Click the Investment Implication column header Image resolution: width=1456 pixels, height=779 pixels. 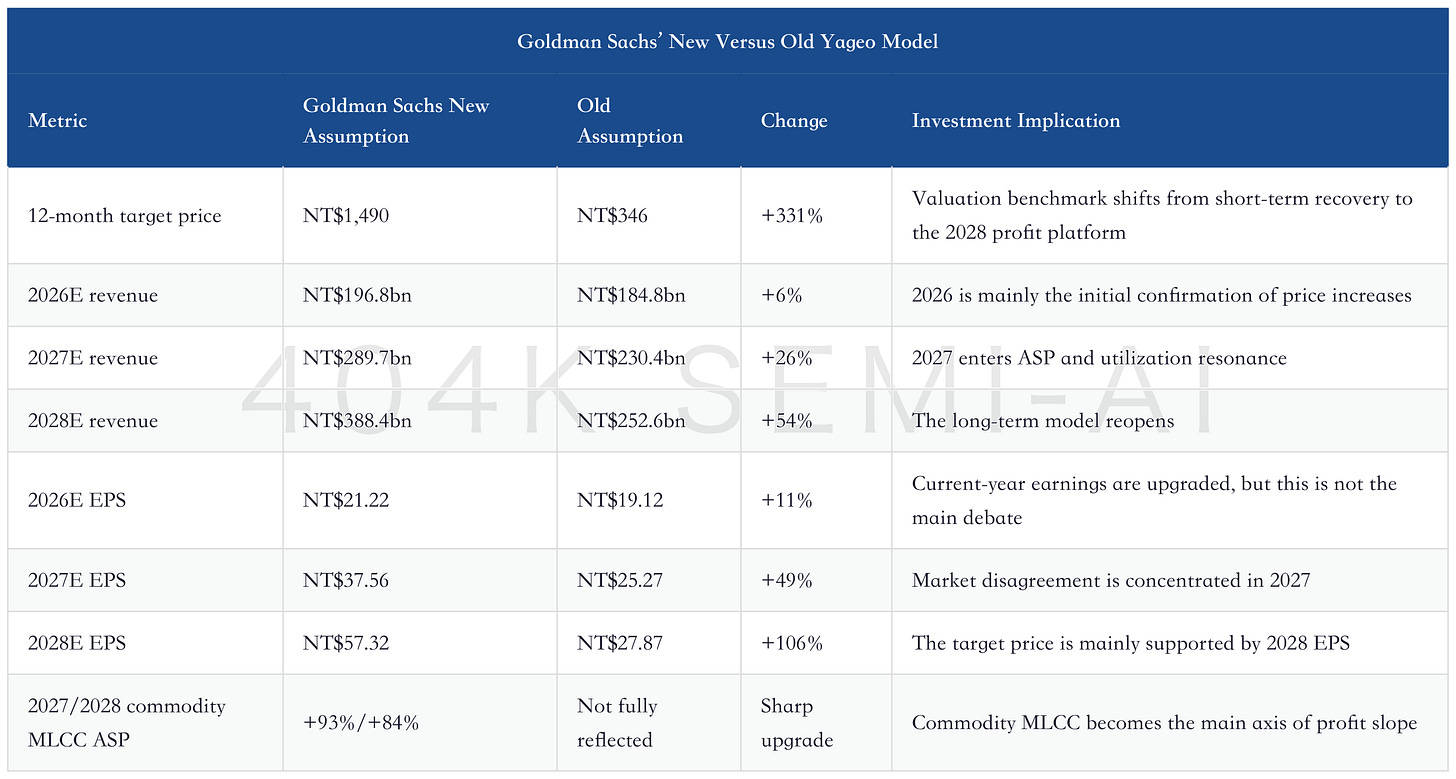coord(1016,121)
